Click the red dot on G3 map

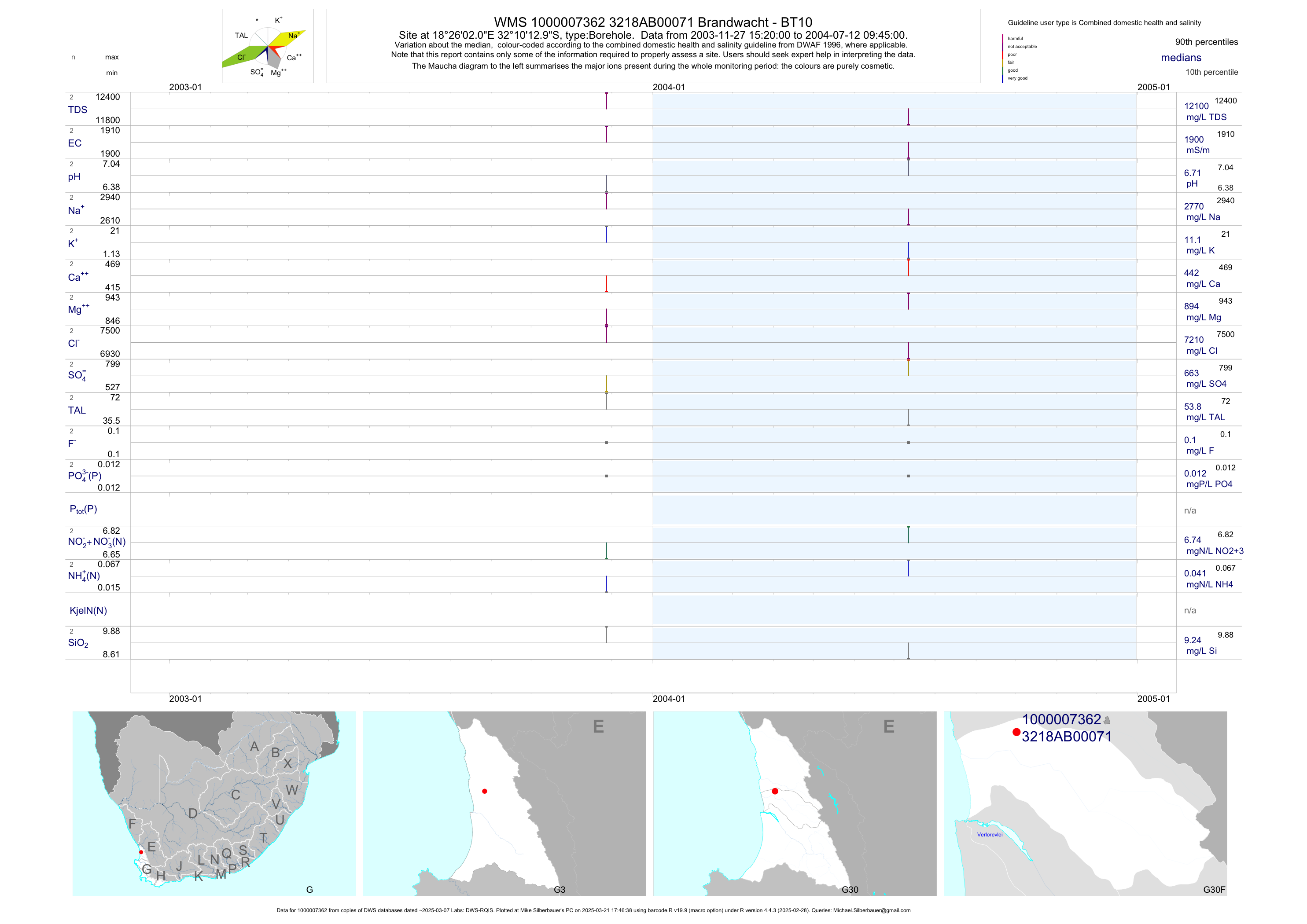coord(484,791)
